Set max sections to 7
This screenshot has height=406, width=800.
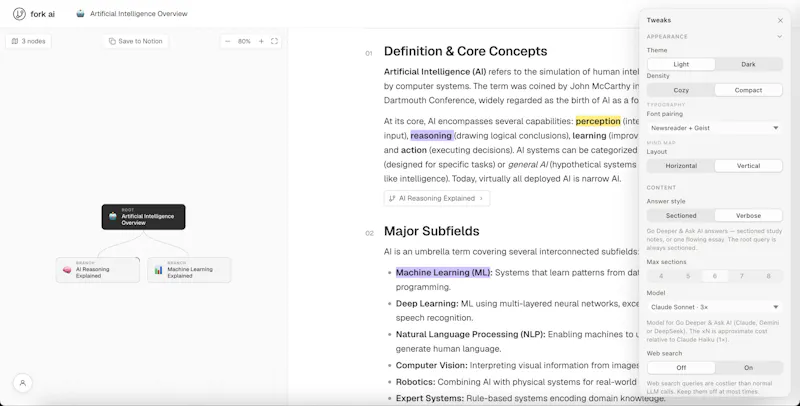(742, 276)
